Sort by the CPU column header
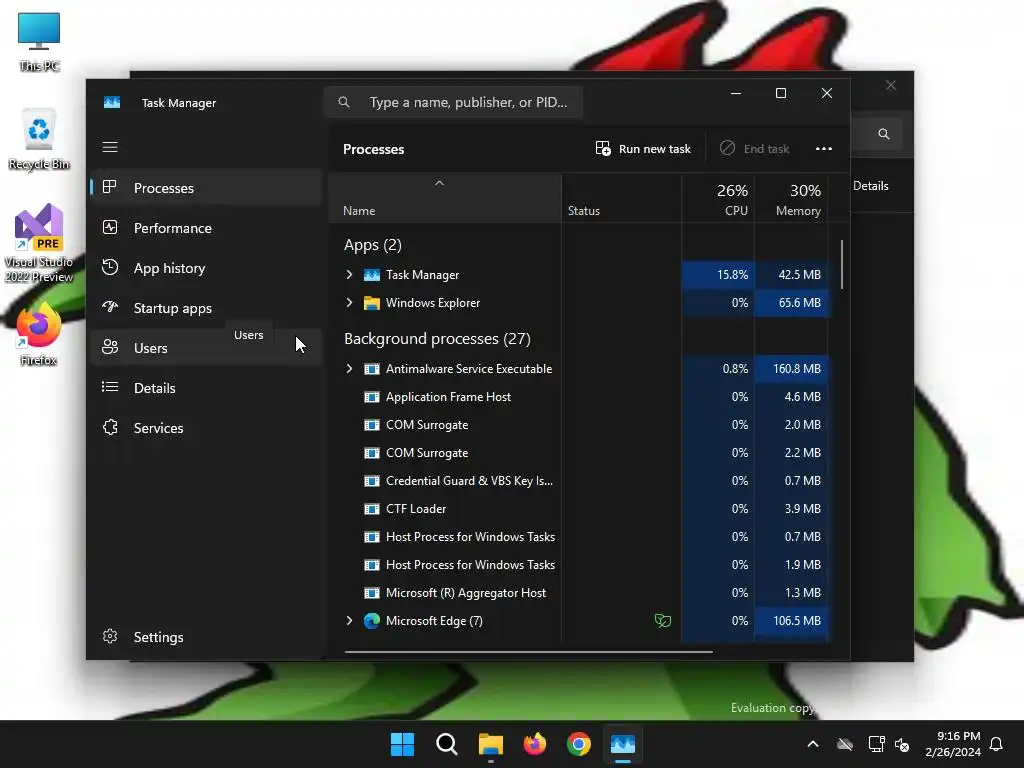This screenshot has height=768, width=1024. [x=718, y=199]
